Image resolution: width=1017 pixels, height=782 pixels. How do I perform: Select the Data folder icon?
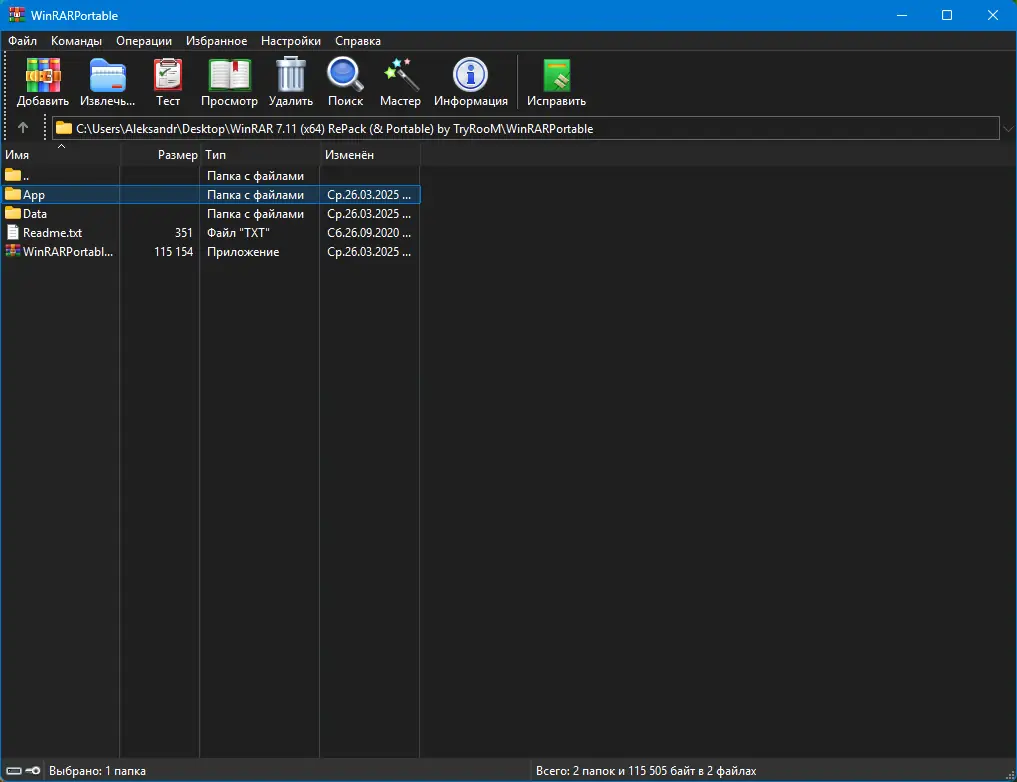click(12, 213)
